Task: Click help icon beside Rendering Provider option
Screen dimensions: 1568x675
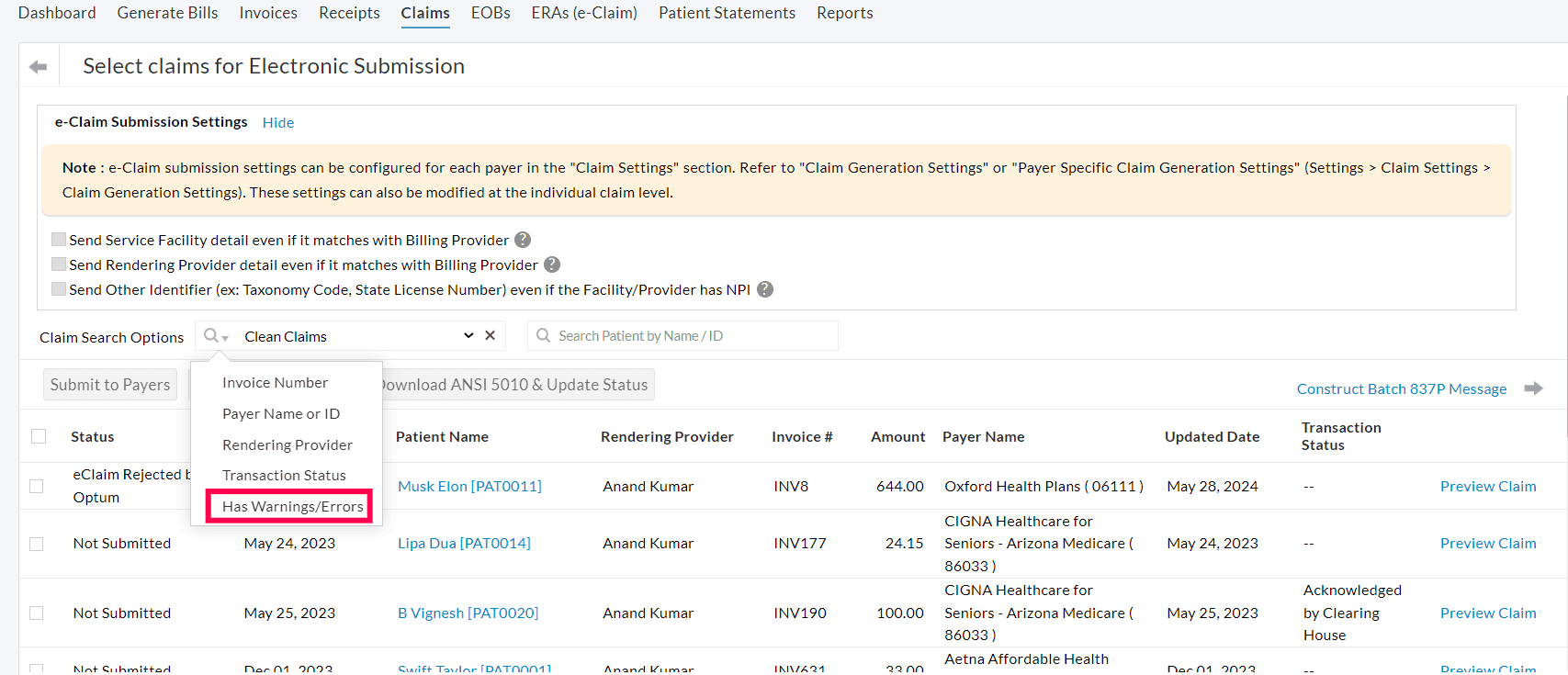Action: [552, 264]
